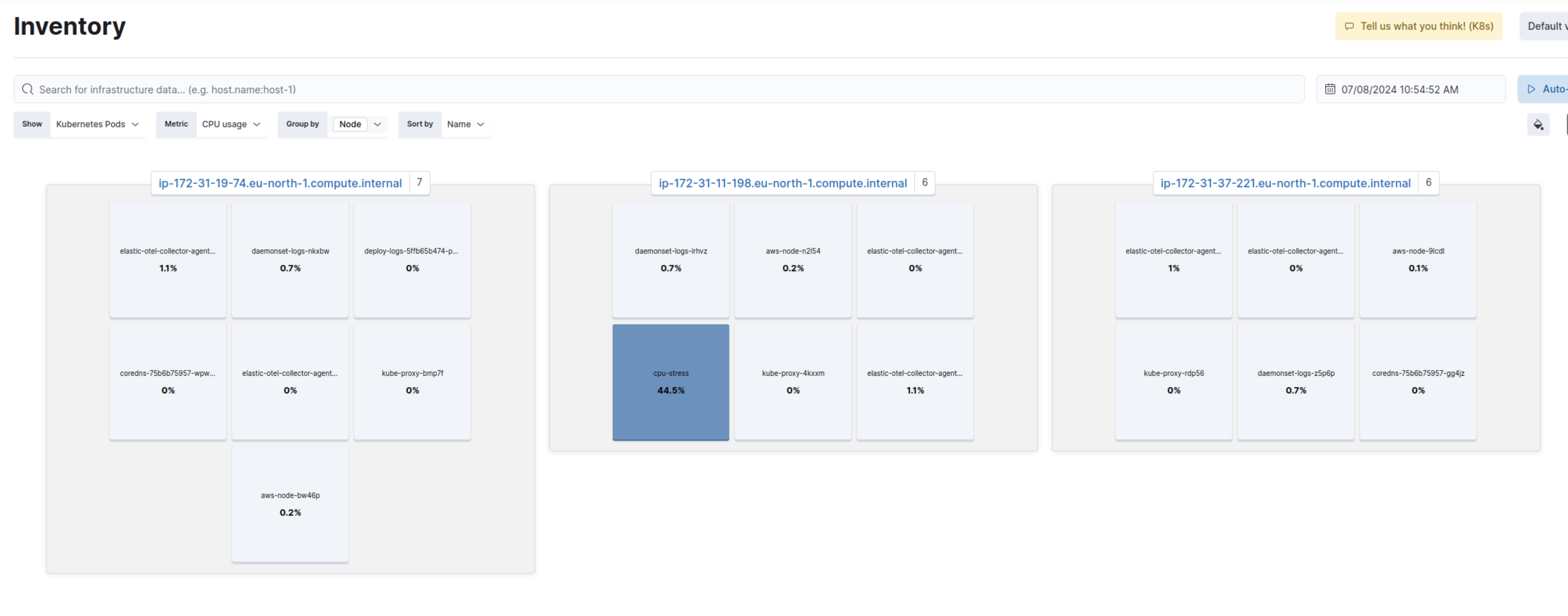Click the Auto-refresh play icon
1568x616 pixels.
point(1531,89)
